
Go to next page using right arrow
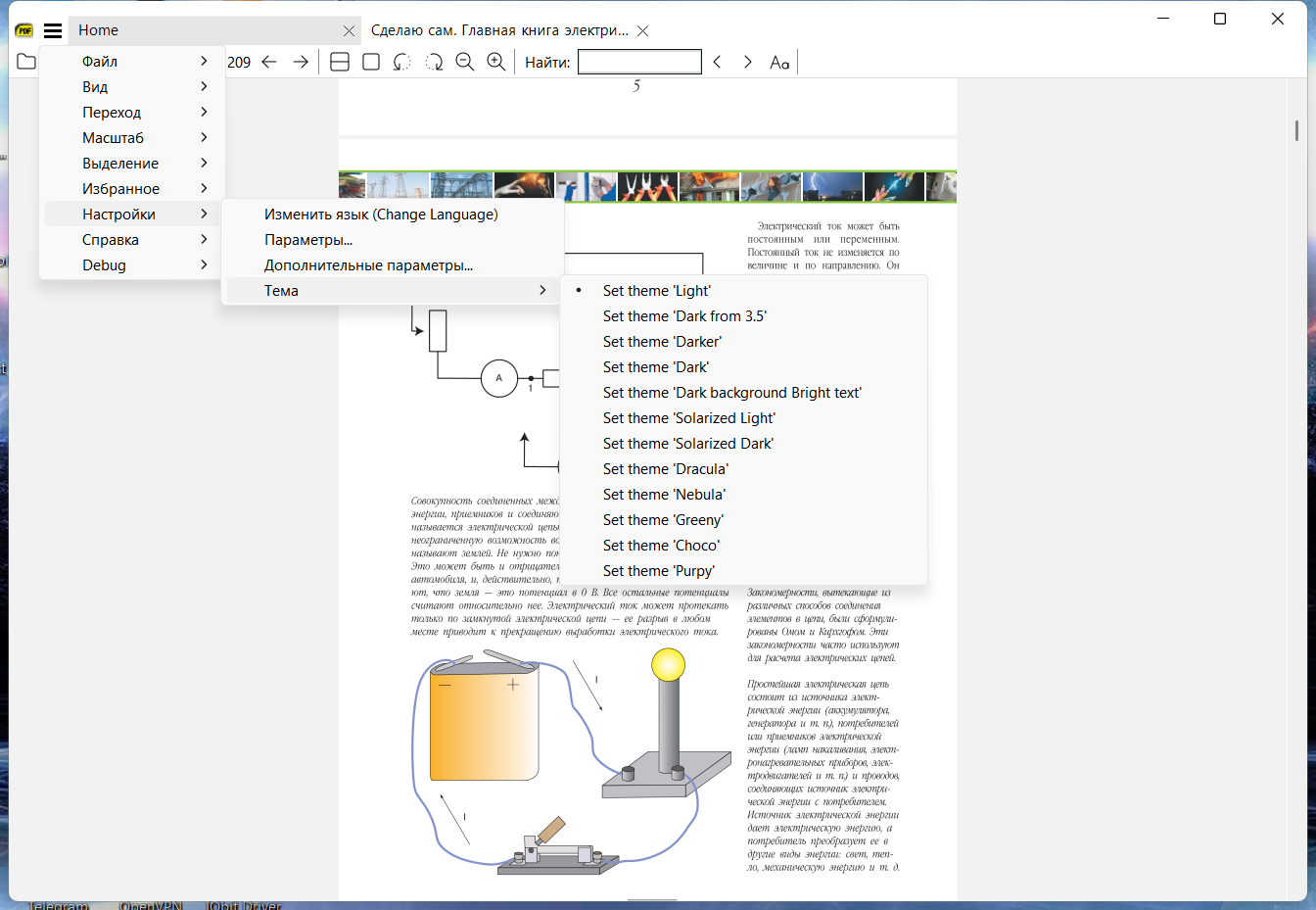click(301, 62)
